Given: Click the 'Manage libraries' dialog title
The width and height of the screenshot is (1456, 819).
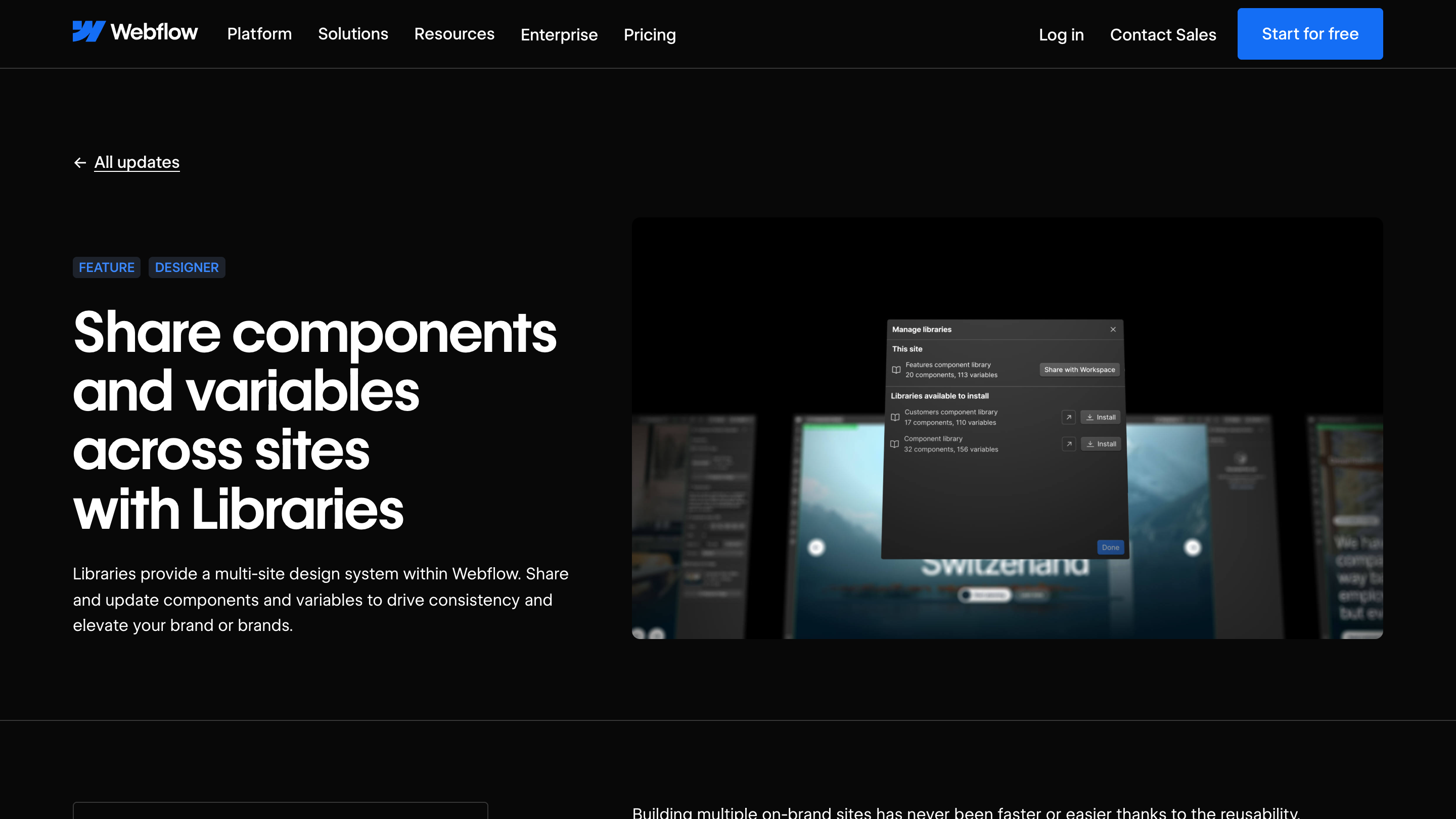Looking at the screenshot, I should pyautogui.click(x=921, y=330).
